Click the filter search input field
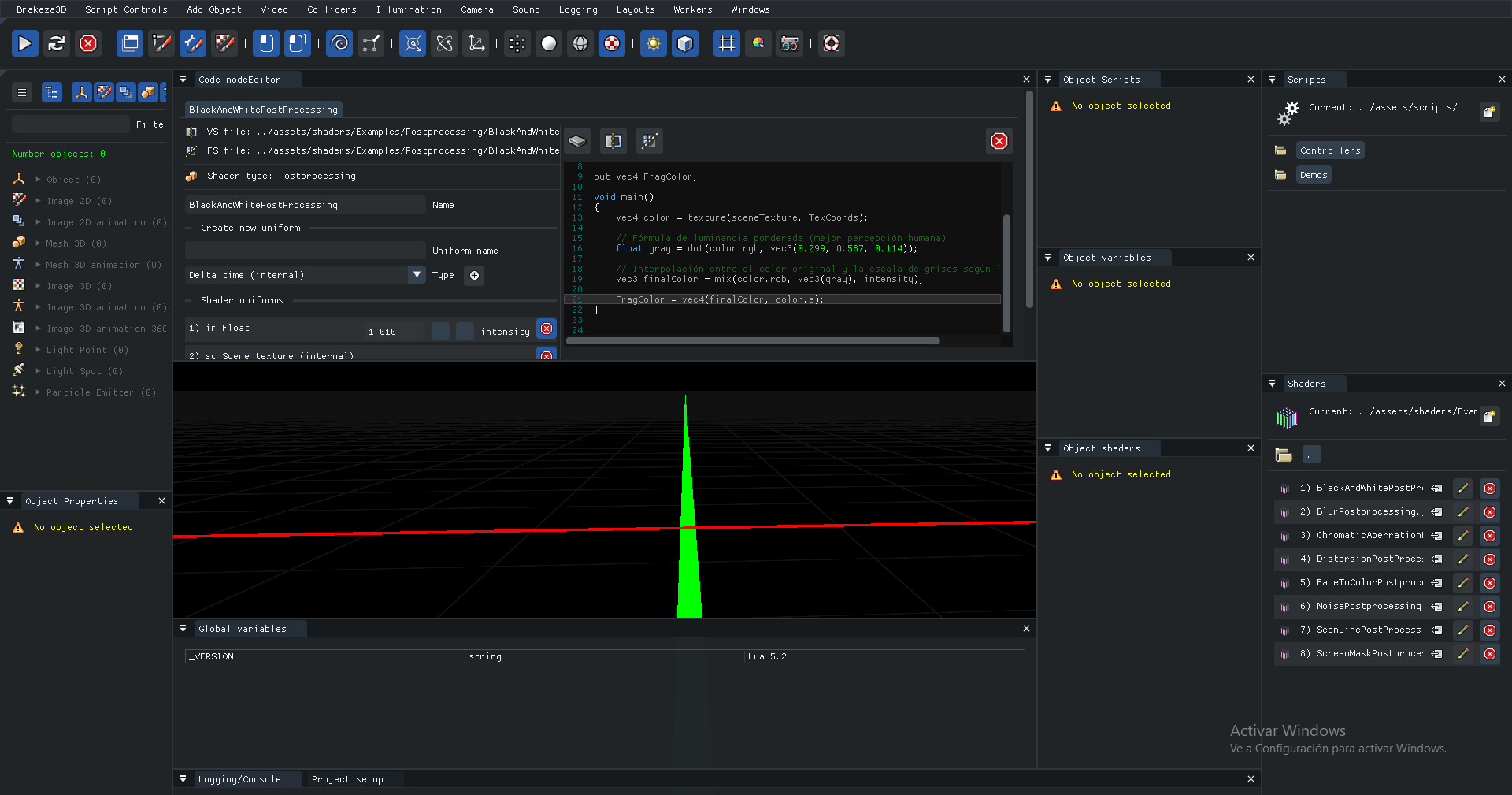1512x795 pixels. pyautogui.click(x=71, y=124)
